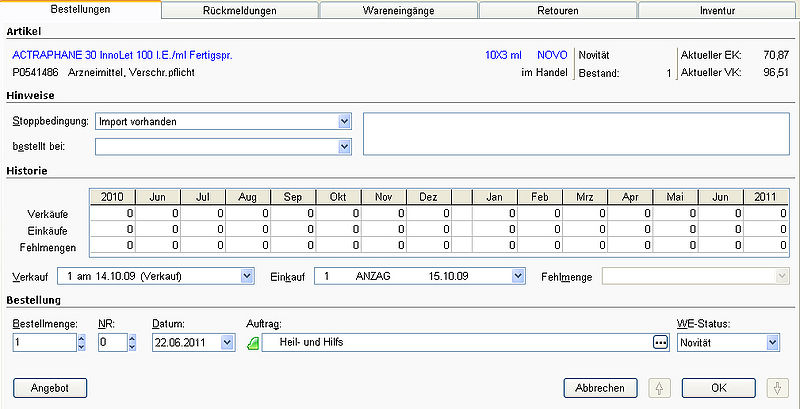Open the Inventur tab
Image resolution: width=800 pixels, height=409 pixels.
click(x=717, y=10)
